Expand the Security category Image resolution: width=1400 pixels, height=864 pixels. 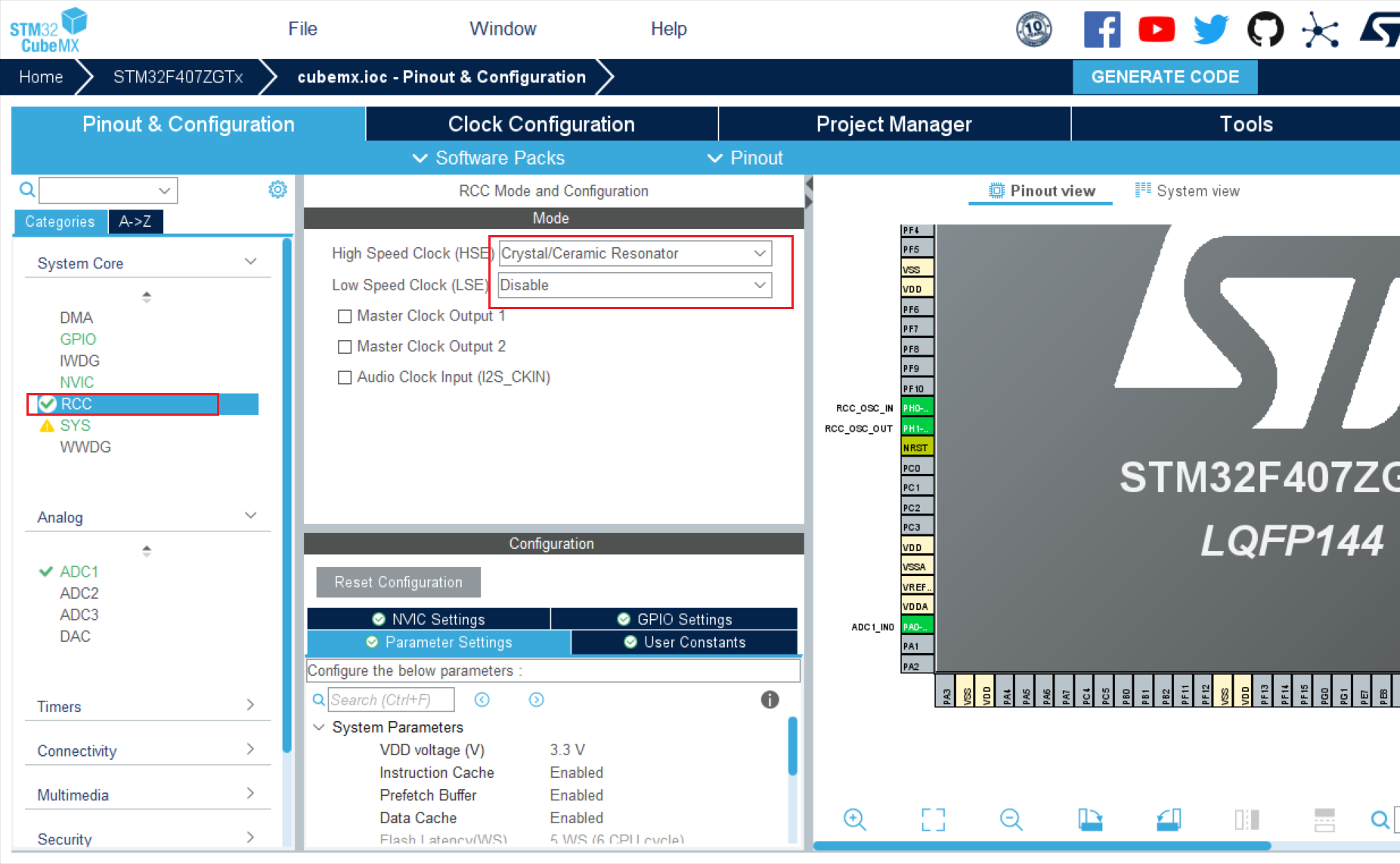pos(251,837)
